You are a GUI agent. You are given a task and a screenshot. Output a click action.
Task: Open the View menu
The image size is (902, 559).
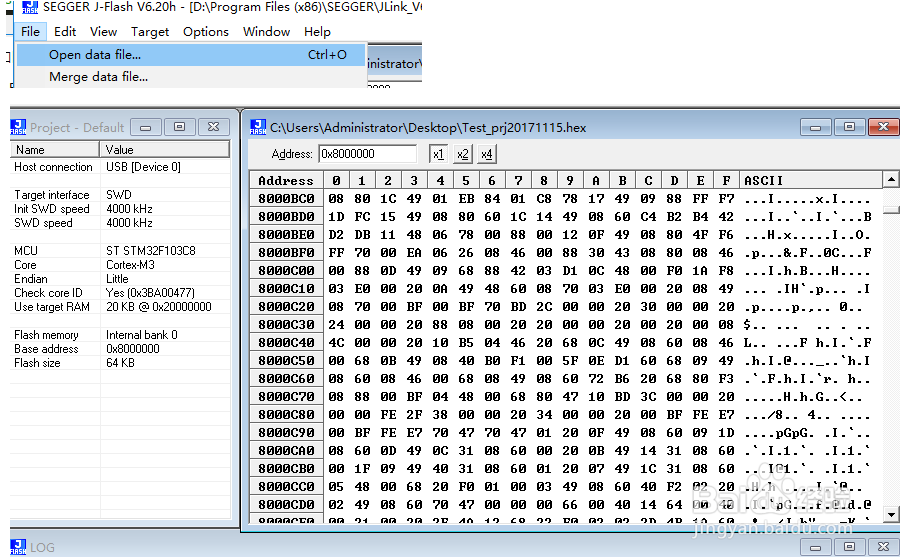(x=104, y=32)
